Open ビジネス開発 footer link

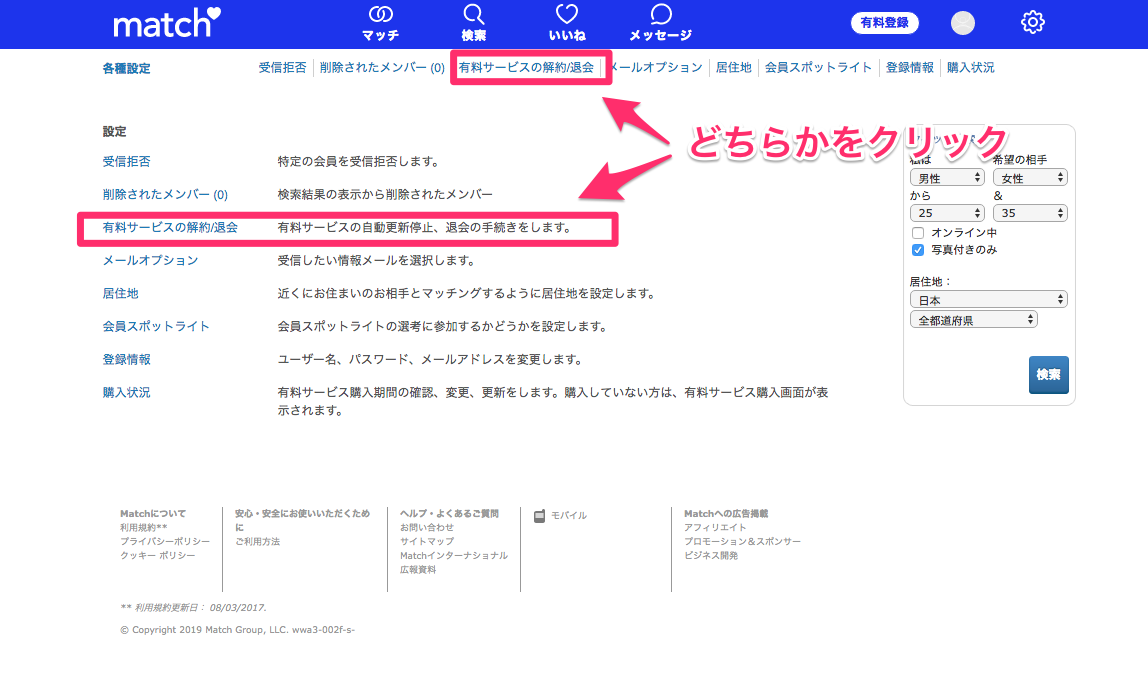click(x=711, y=555)
